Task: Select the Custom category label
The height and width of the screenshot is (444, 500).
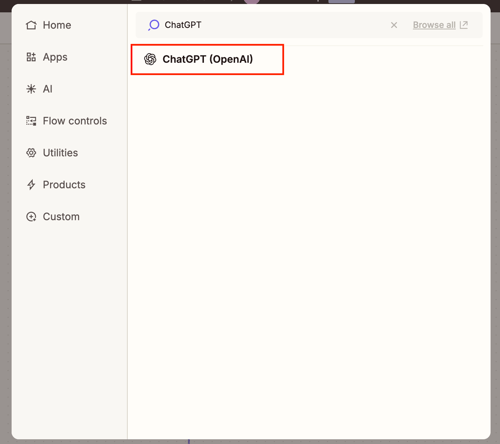Action: [61, 217]
